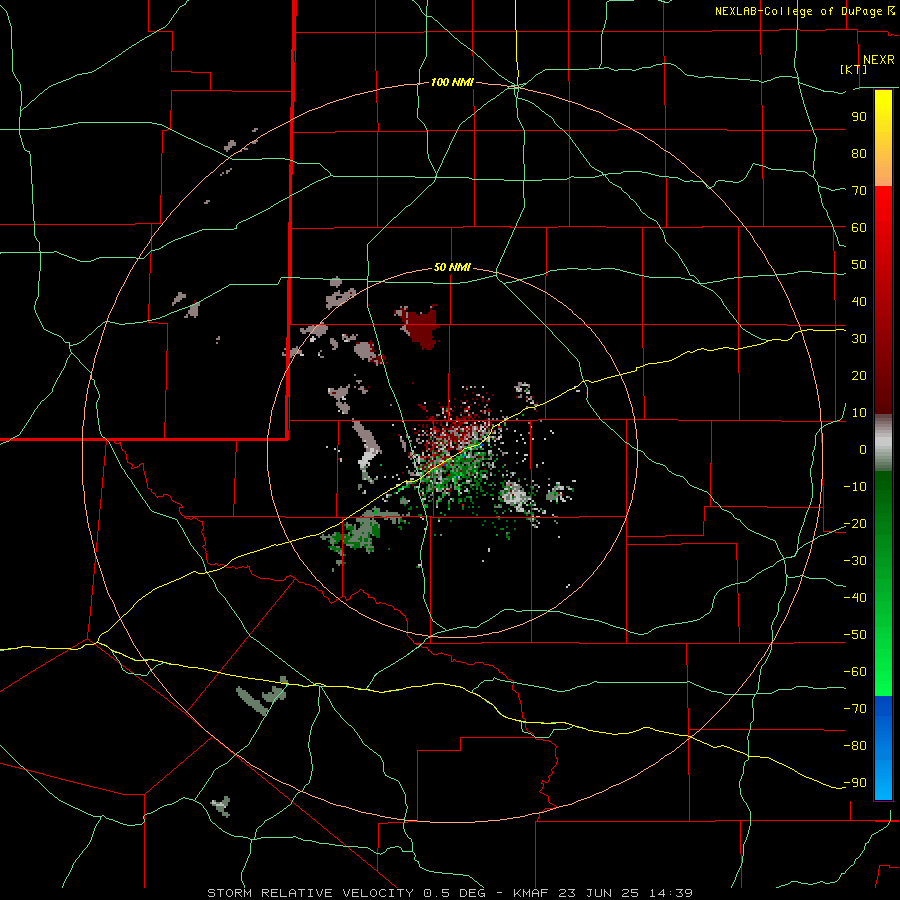Click the -60 scale value
The width and height of the screenshot is (900, 900).
pos(855,672)
